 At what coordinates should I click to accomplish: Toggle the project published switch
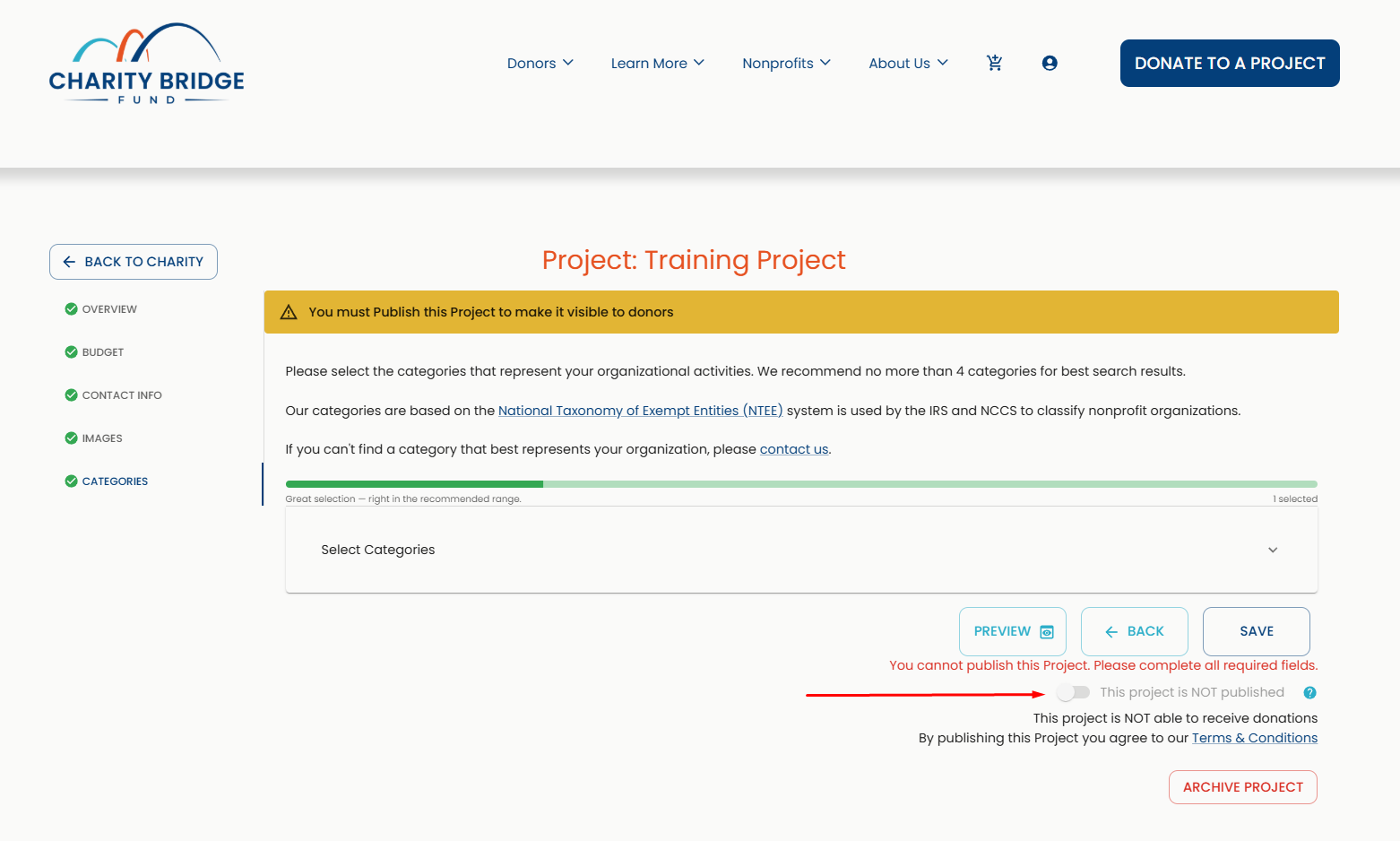tap(1073, 692)
